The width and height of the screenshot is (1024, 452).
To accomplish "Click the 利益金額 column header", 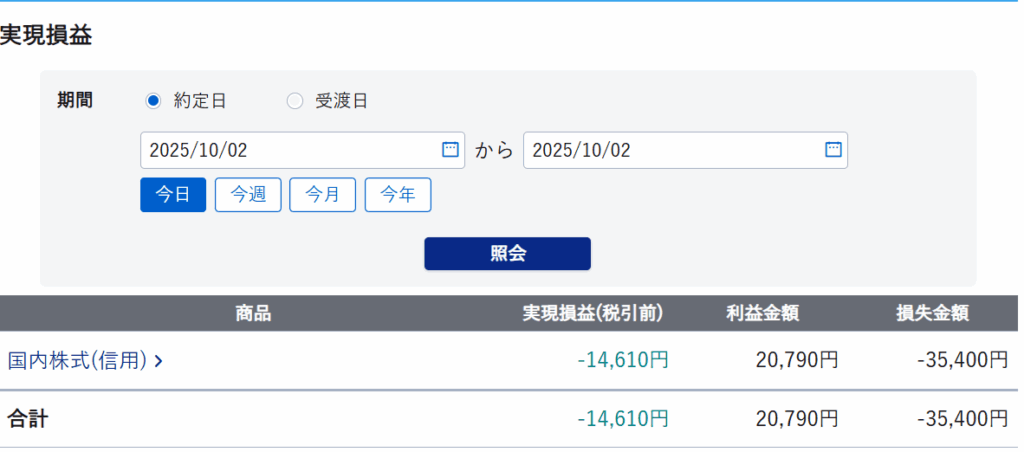I will tap(763, 314).
